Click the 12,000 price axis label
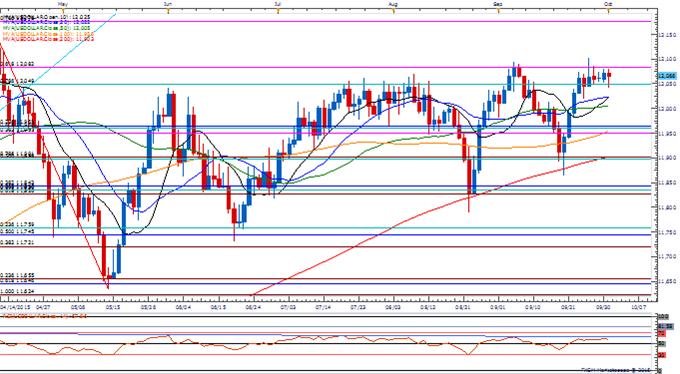Viewport: 680px width, 374px height. [x=668, y=108]
